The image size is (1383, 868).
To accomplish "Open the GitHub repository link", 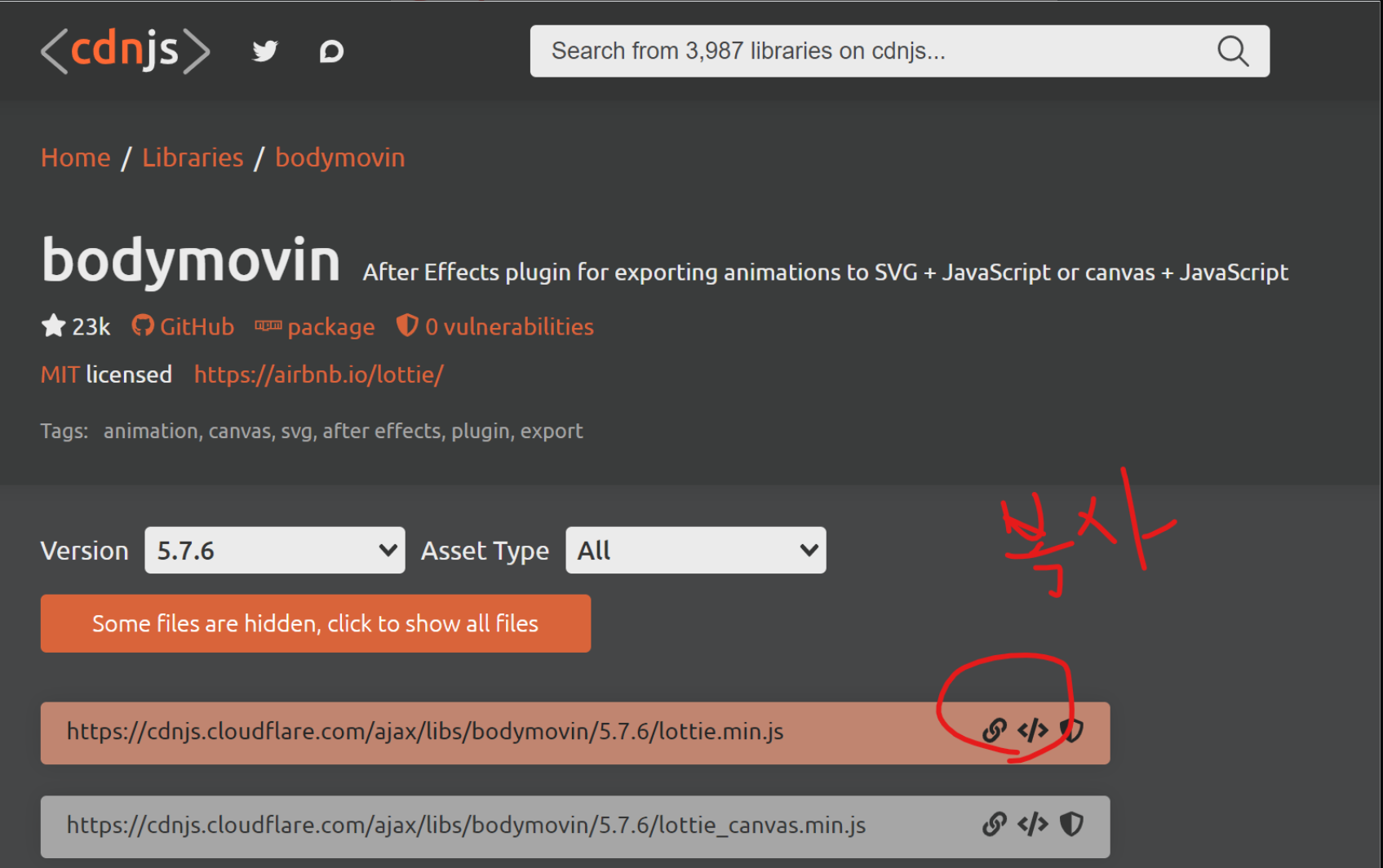I will point(197,326).
